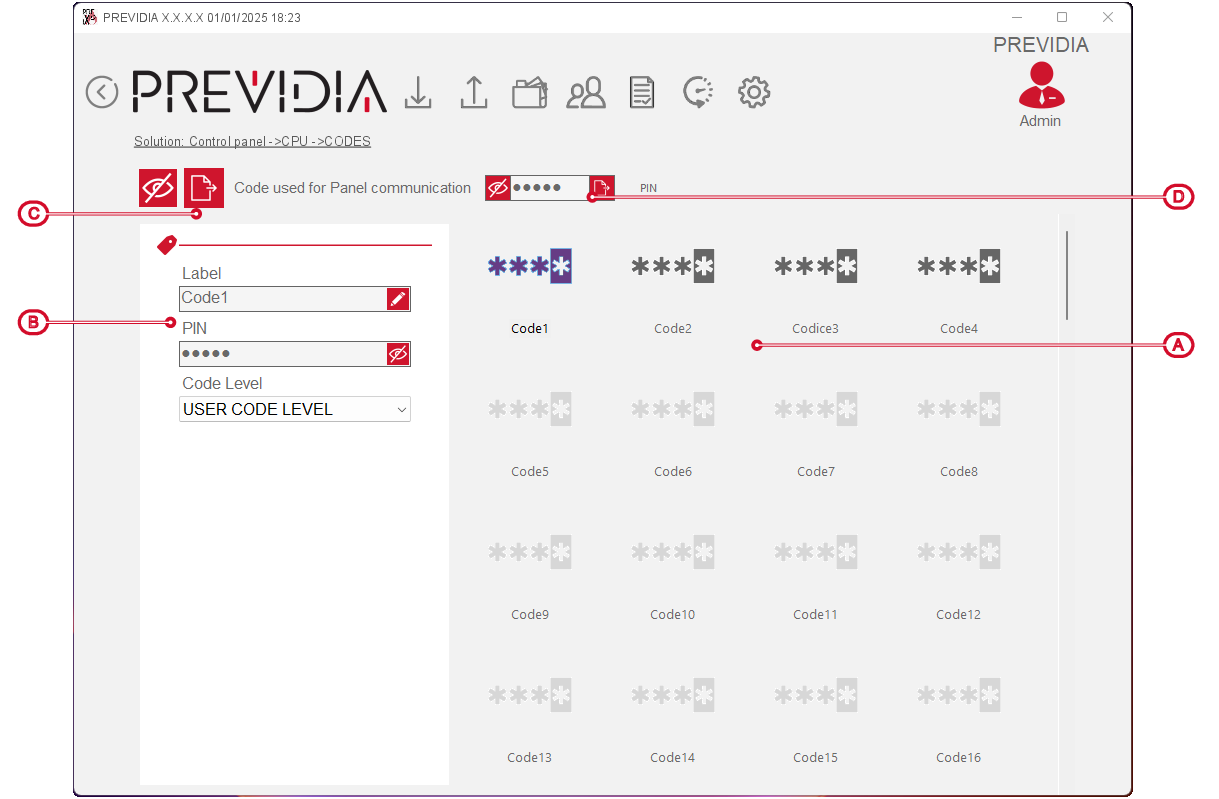Screen dimensions: 1219x799
Task: Open the folder icon in toolbar
Action: pyautogui.click(x=530, y=93)
